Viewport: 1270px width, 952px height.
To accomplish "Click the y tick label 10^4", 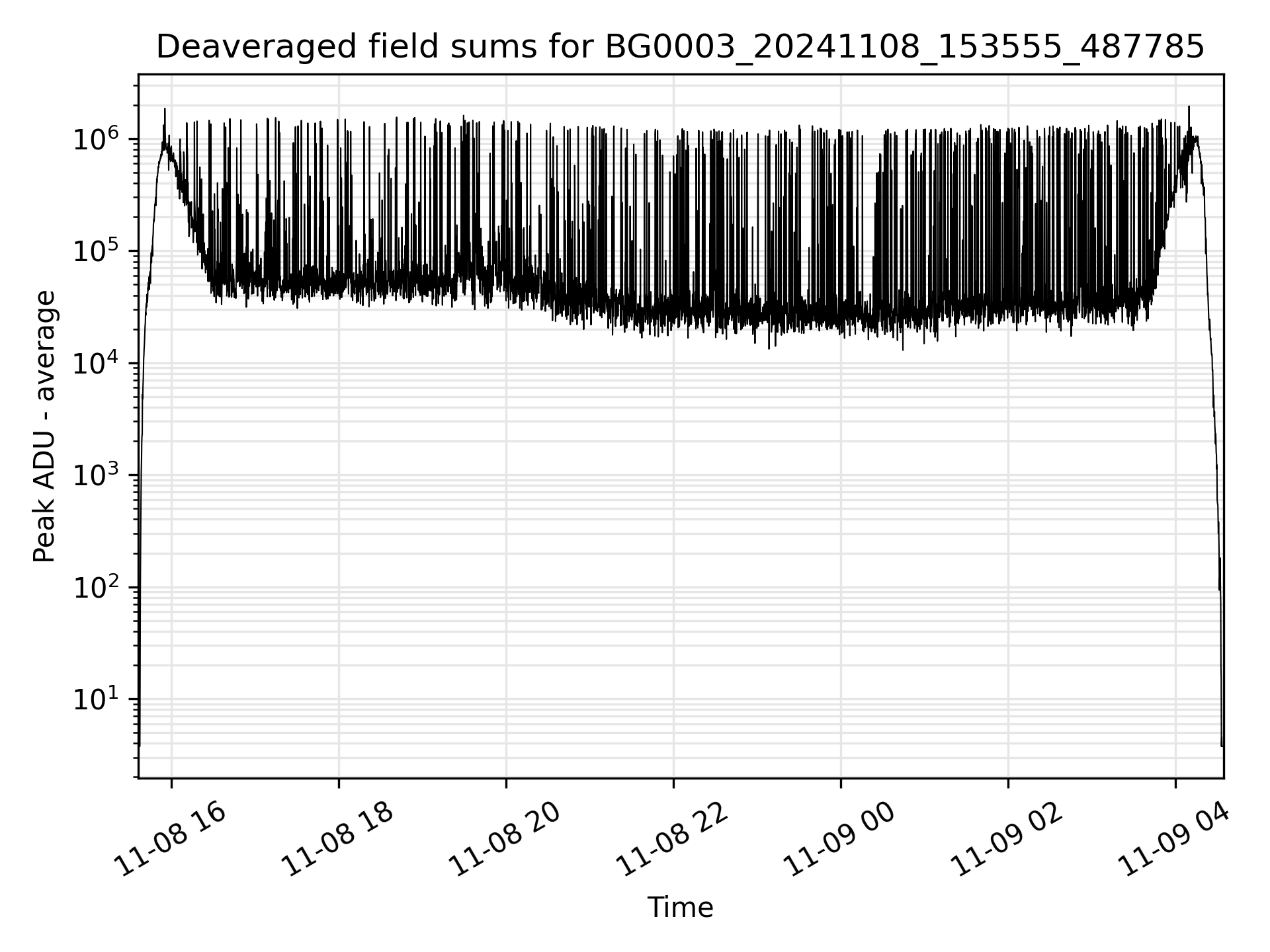I will pyautogui.click(x=95, y=362).
